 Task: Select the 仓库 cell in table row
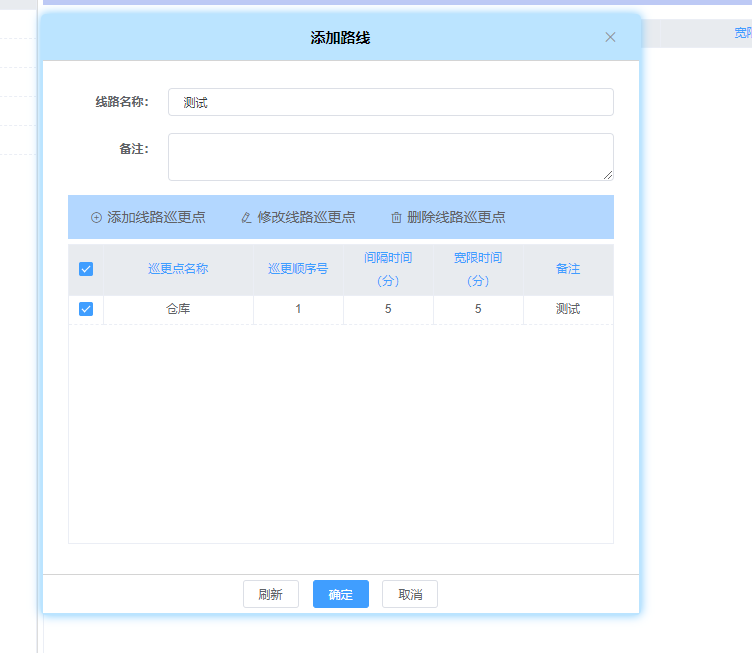tap(178, 309)
